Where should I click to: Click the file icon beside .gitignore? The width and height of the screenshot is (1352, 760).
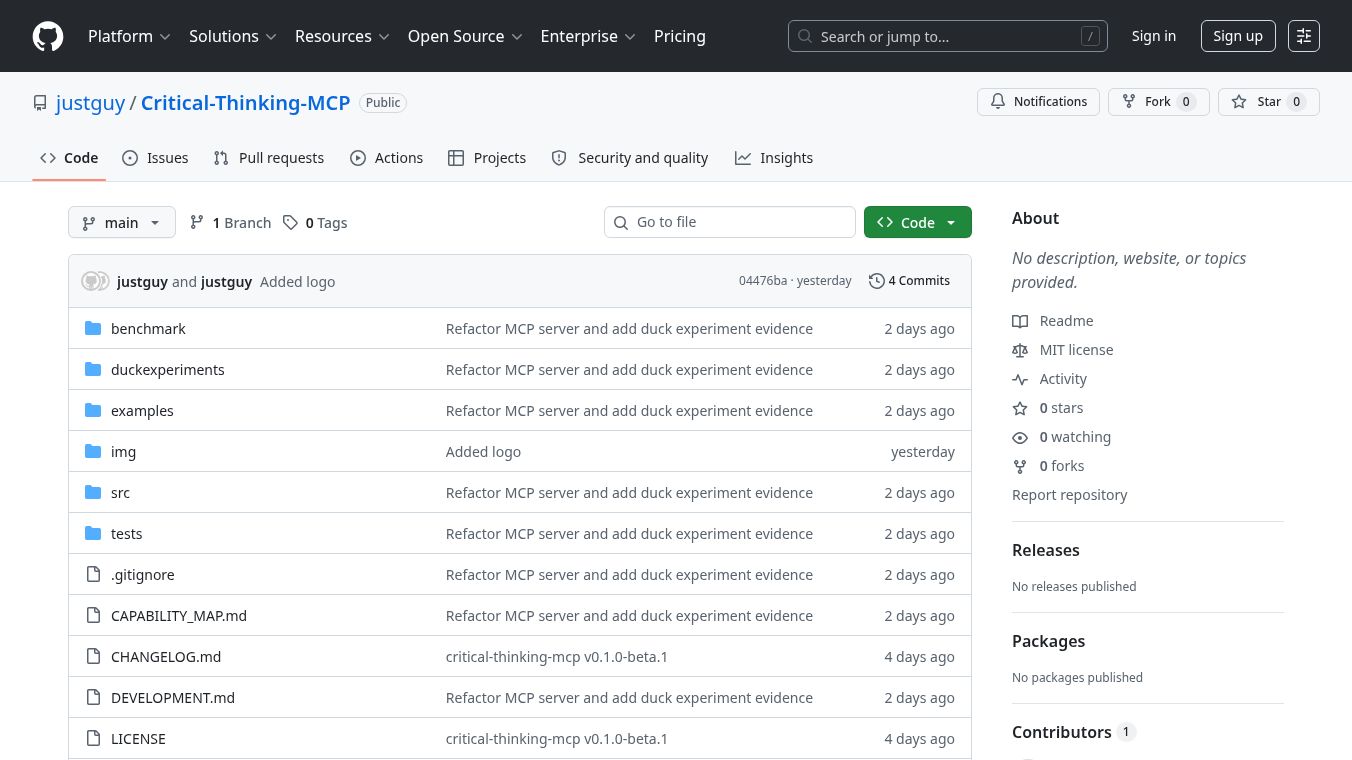coord(93,574)
